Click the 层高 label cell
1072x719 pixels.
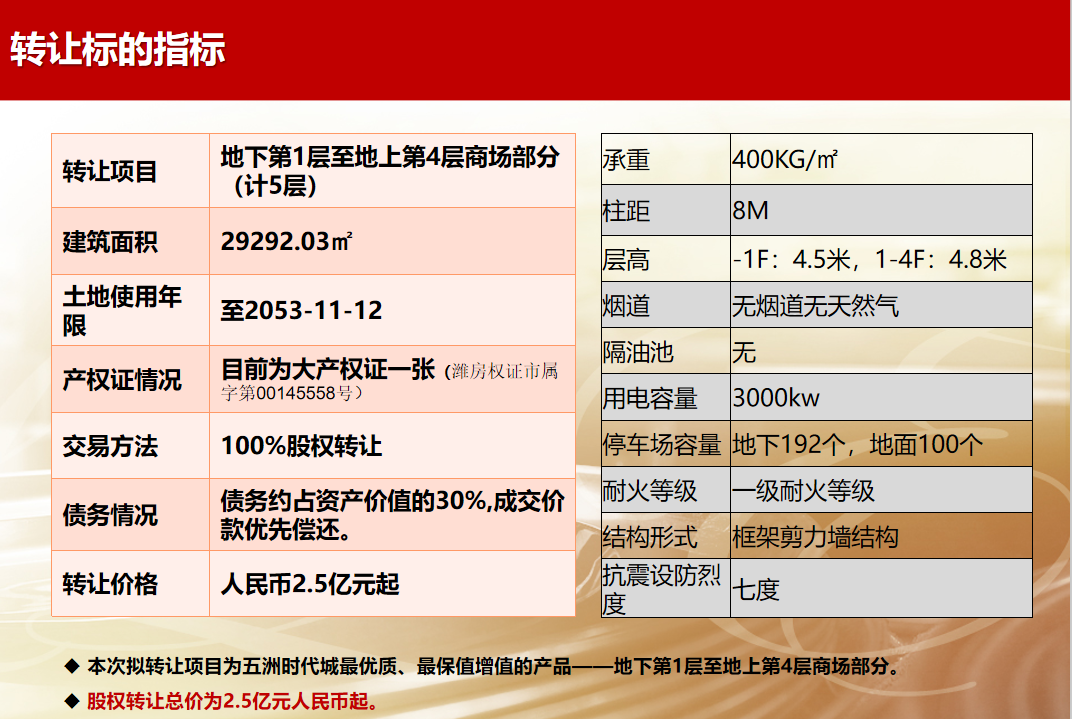pyautogui.click(x=666, y=259)
